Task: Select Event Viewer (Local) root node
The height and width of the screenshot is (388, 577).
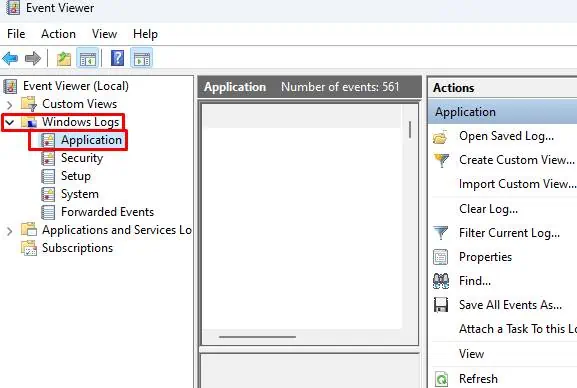Action: (x=76, y=86)
